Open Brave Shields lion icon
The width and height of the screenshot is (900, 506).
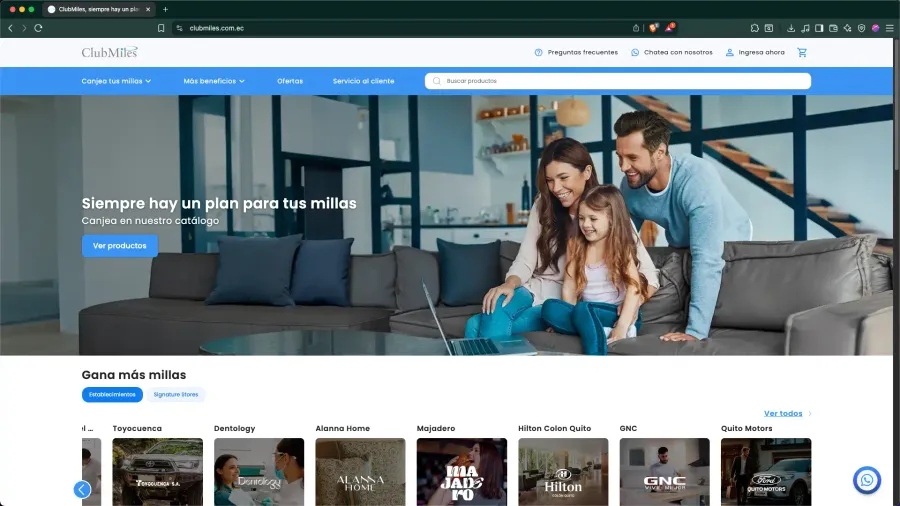coord(653,28)
